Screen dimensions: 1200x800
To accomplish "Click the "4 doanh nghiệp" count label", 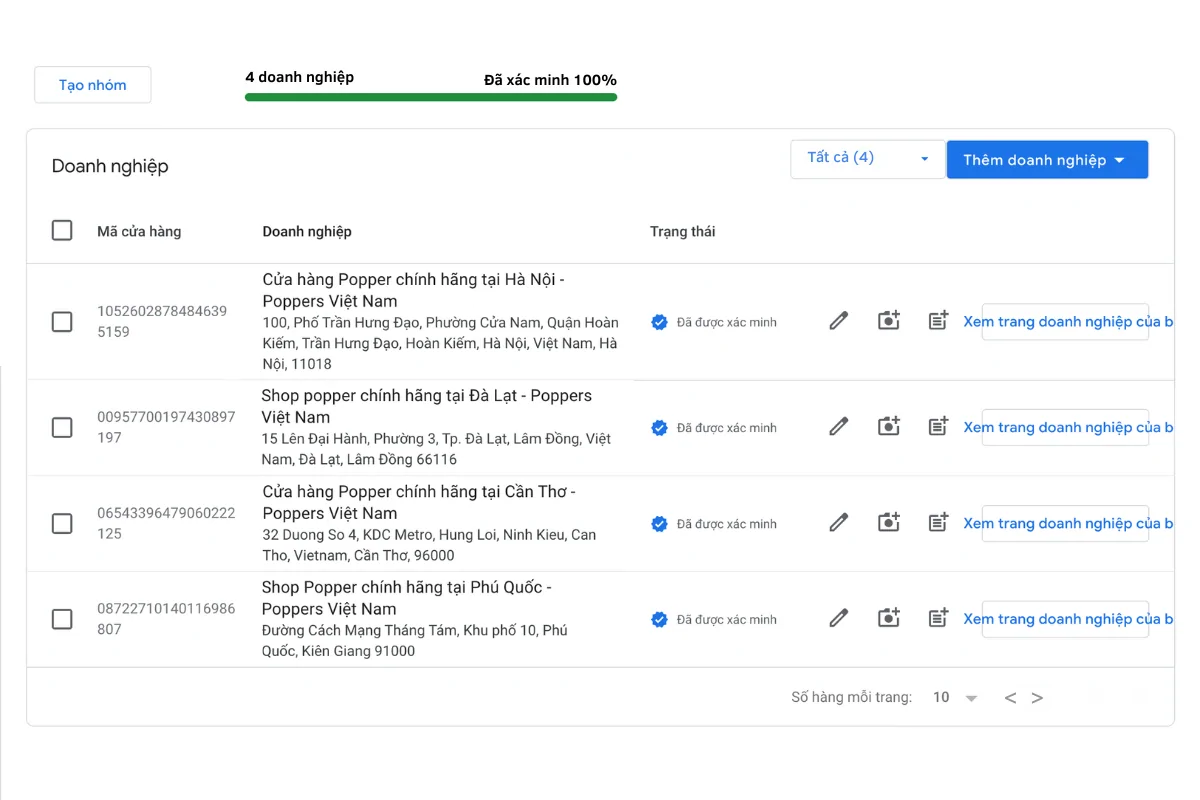I will (299, 77).
